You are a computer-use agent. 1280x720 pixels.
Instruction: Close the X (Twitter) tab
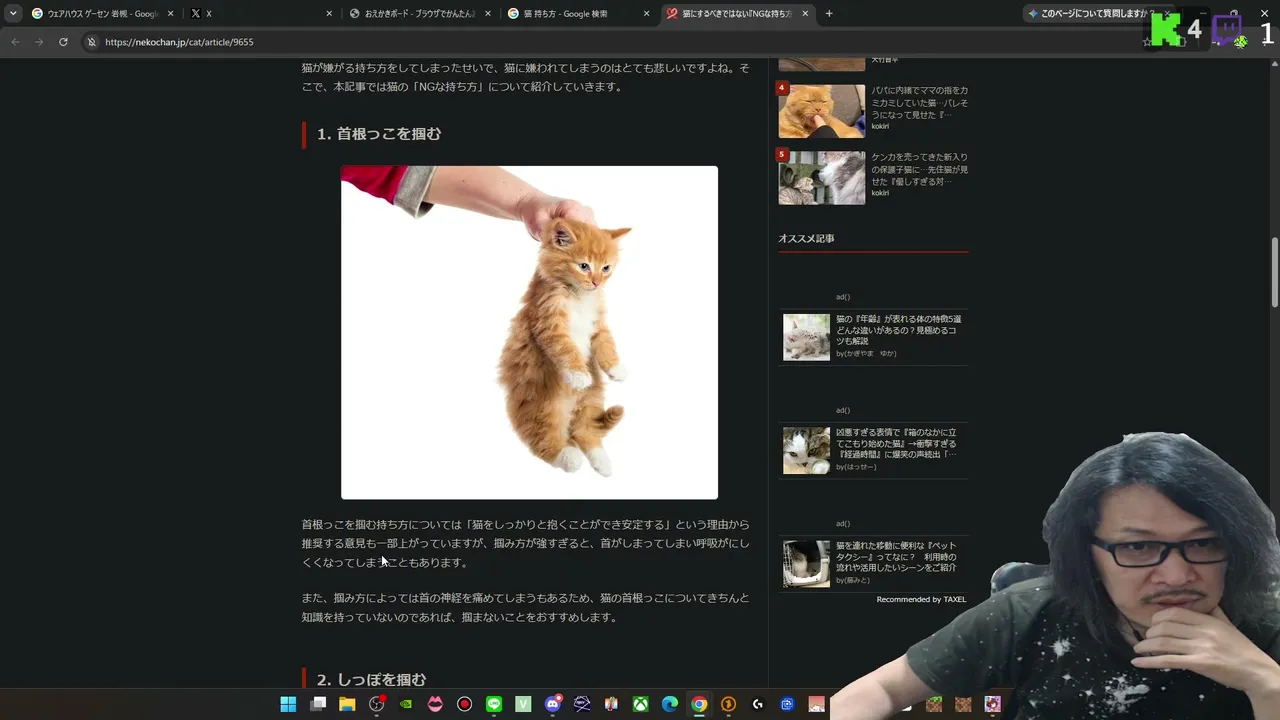click(x=329, y=14)
